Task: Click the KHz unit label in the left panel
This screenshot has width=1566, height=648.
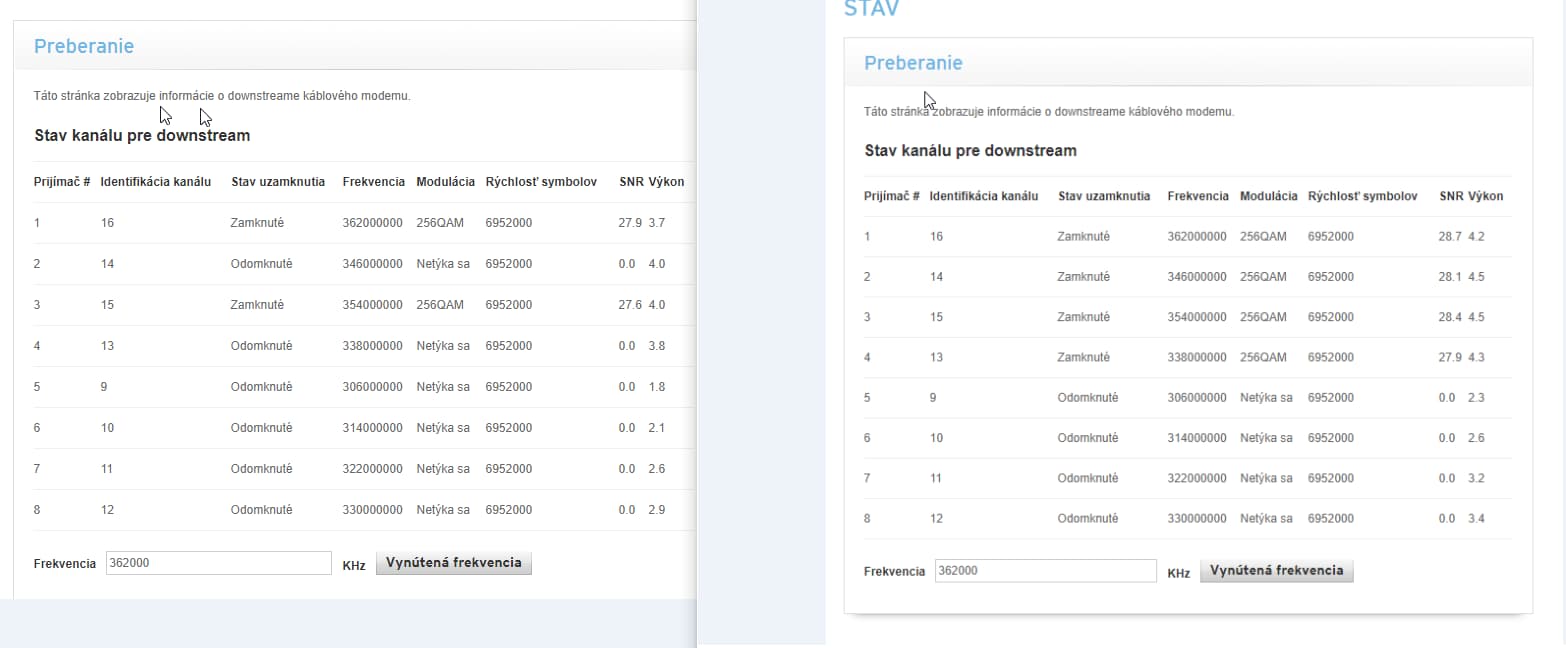Action: point(354,566)
